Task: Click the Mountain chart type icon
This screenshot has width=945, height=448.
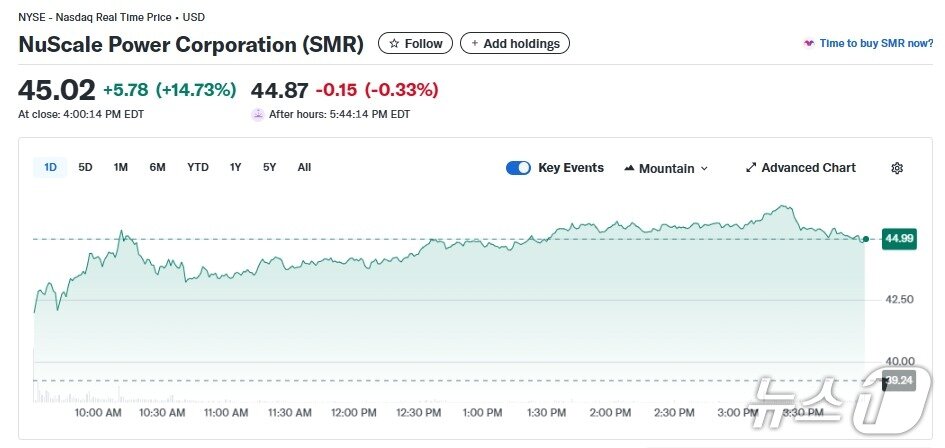Action: click(x=629, y=168)
